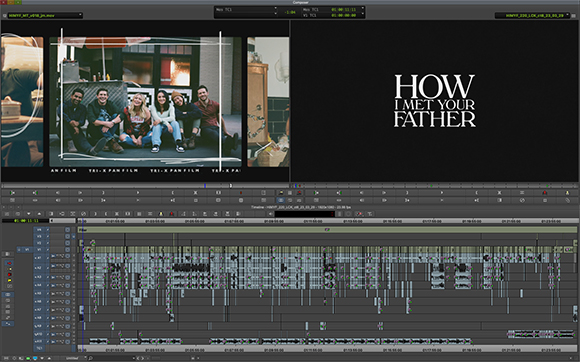Click the Play button under the source monitor
Viewport: 580px width, 362px height.
tap(138, 193)
